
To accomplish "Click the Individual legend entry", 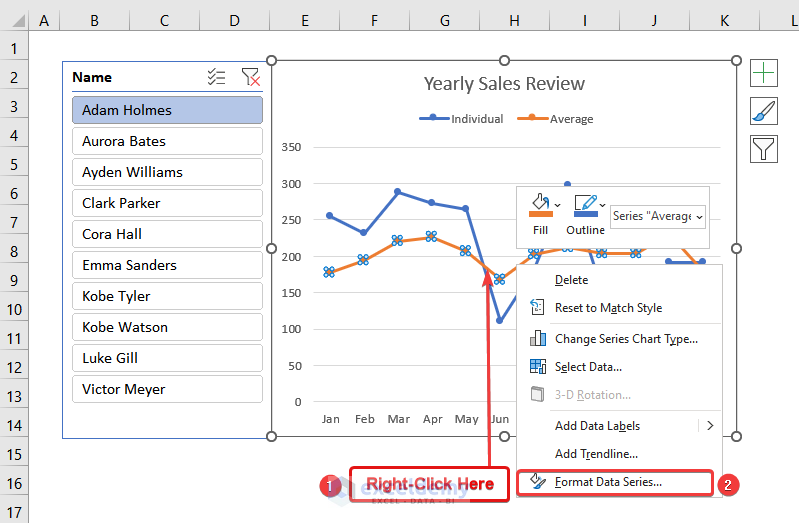I will (461, 119).
